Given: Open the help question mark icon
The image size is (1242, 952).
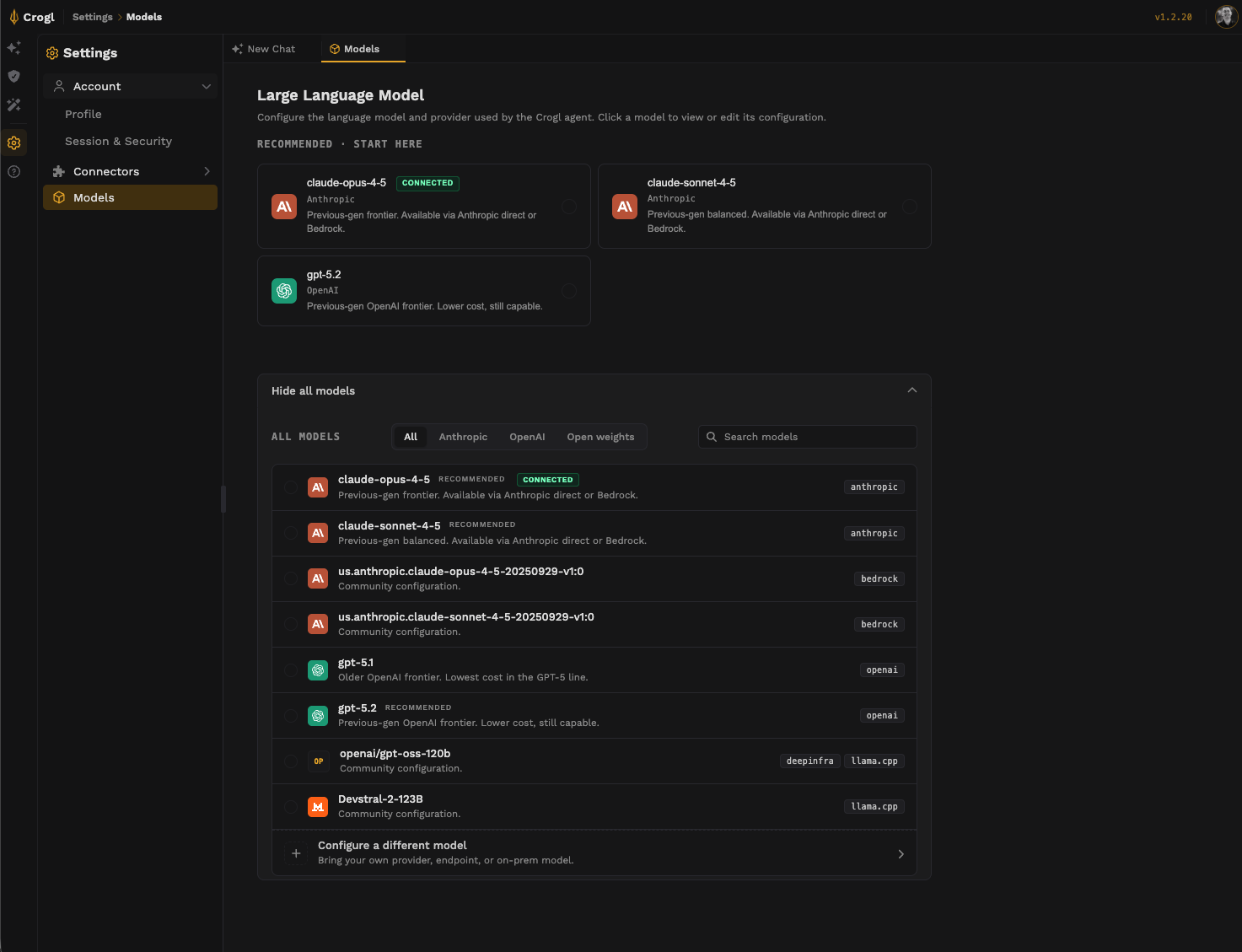Looking at the screenshot, I should [x=13, y=171].
